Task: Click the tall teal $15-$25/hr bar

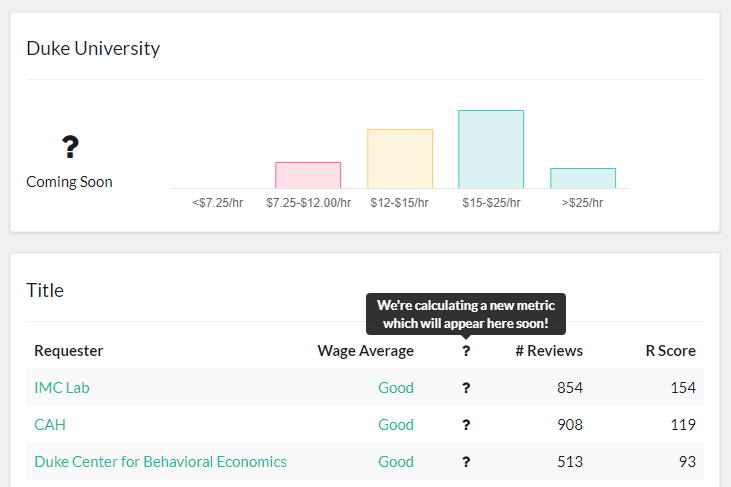Action: (491, 149)
